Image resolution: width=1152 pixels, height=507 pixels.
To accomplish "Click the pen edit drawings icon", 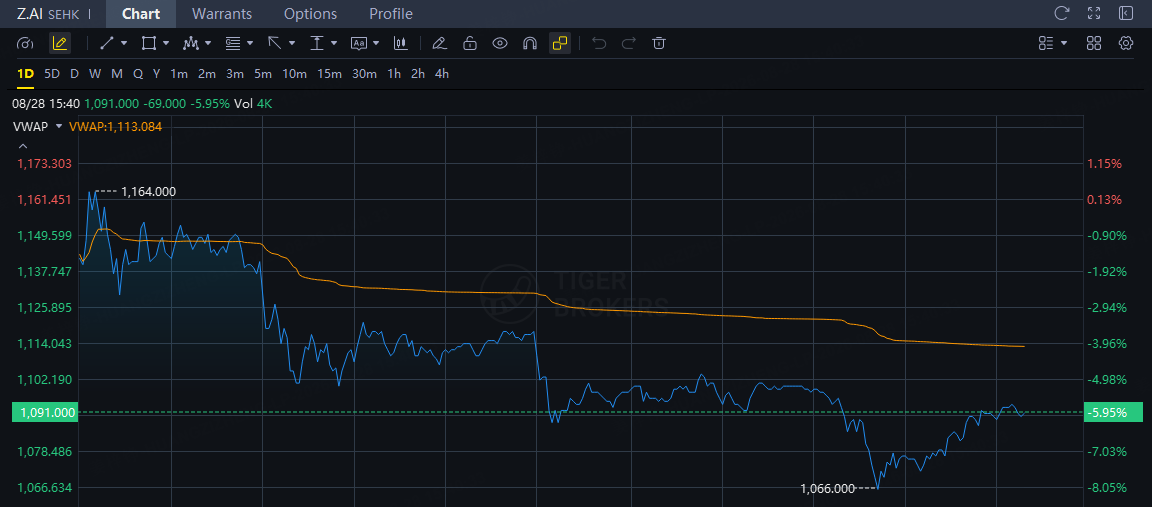I will (x=439, y=43).
